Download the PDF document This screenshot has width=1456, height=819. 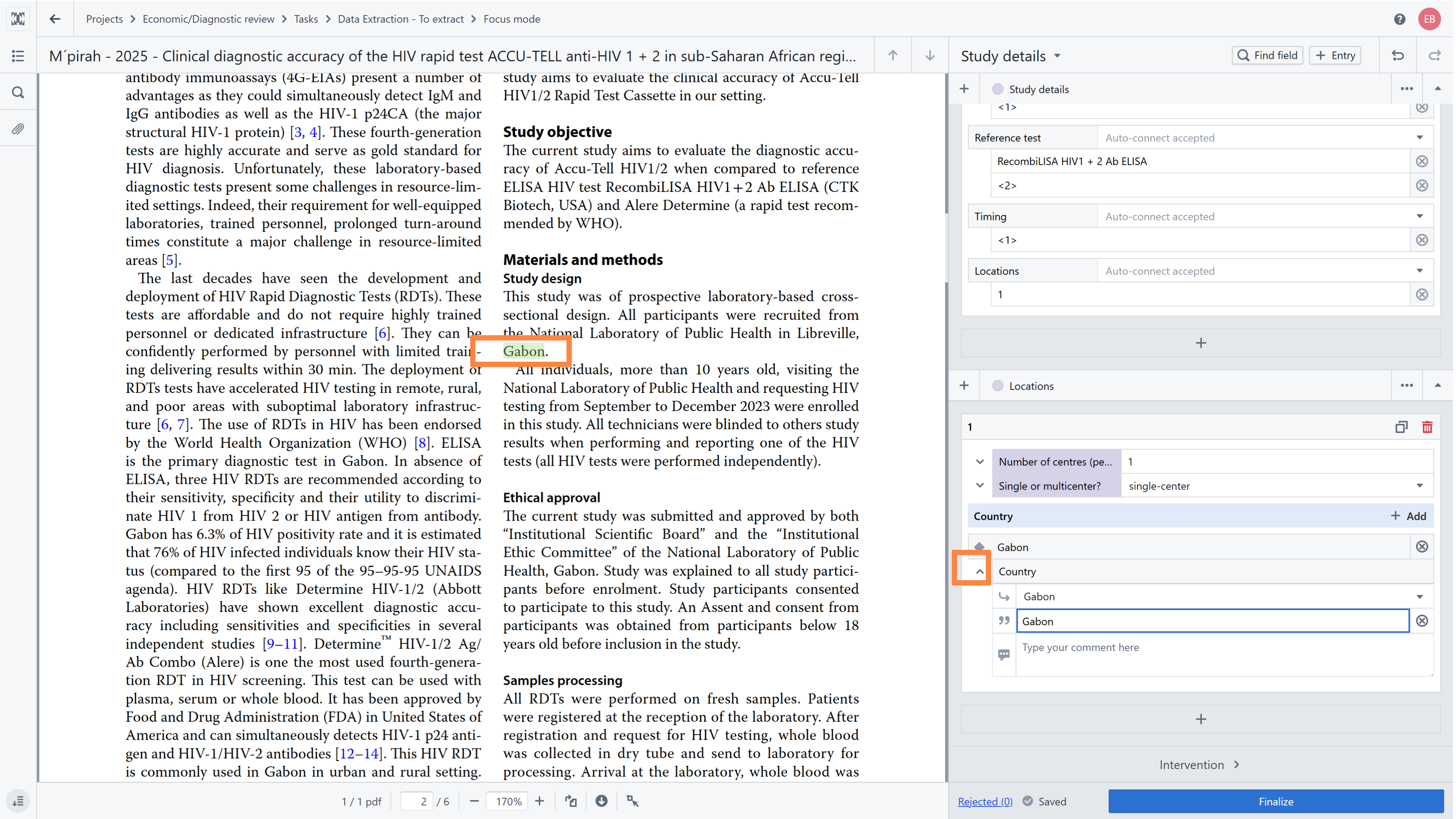click(x=601, y=801)
